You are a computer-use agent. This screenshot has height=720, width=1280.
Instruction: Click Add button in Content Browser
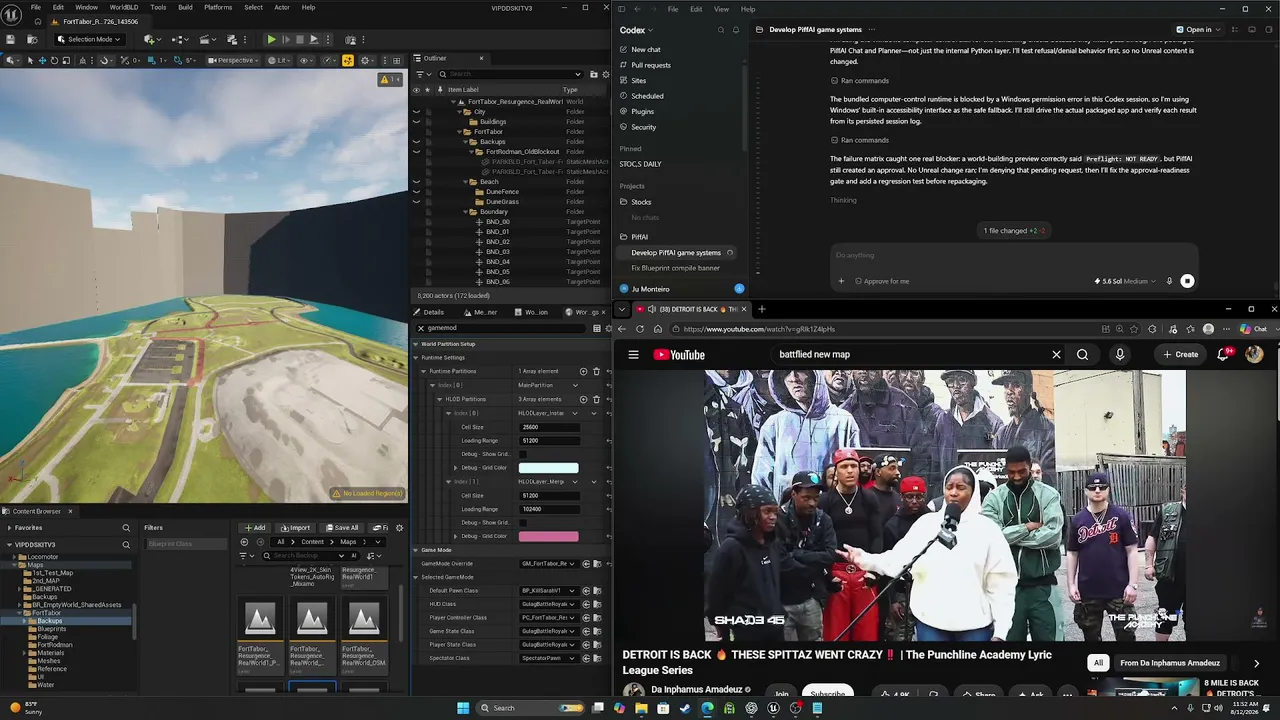pos(255,527)
